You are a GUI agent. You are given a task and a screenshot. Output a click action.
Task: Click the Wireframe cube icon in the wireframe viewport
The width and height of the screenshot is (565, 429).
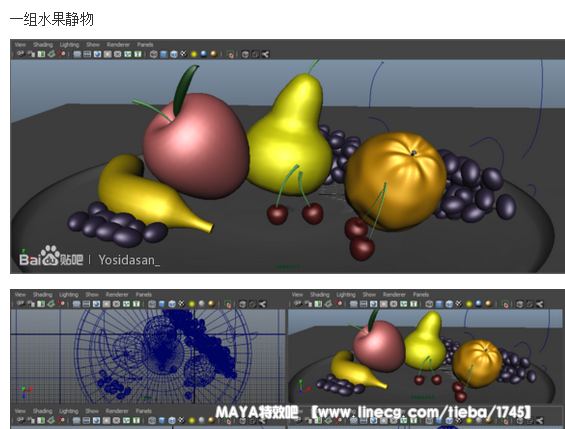152,304
